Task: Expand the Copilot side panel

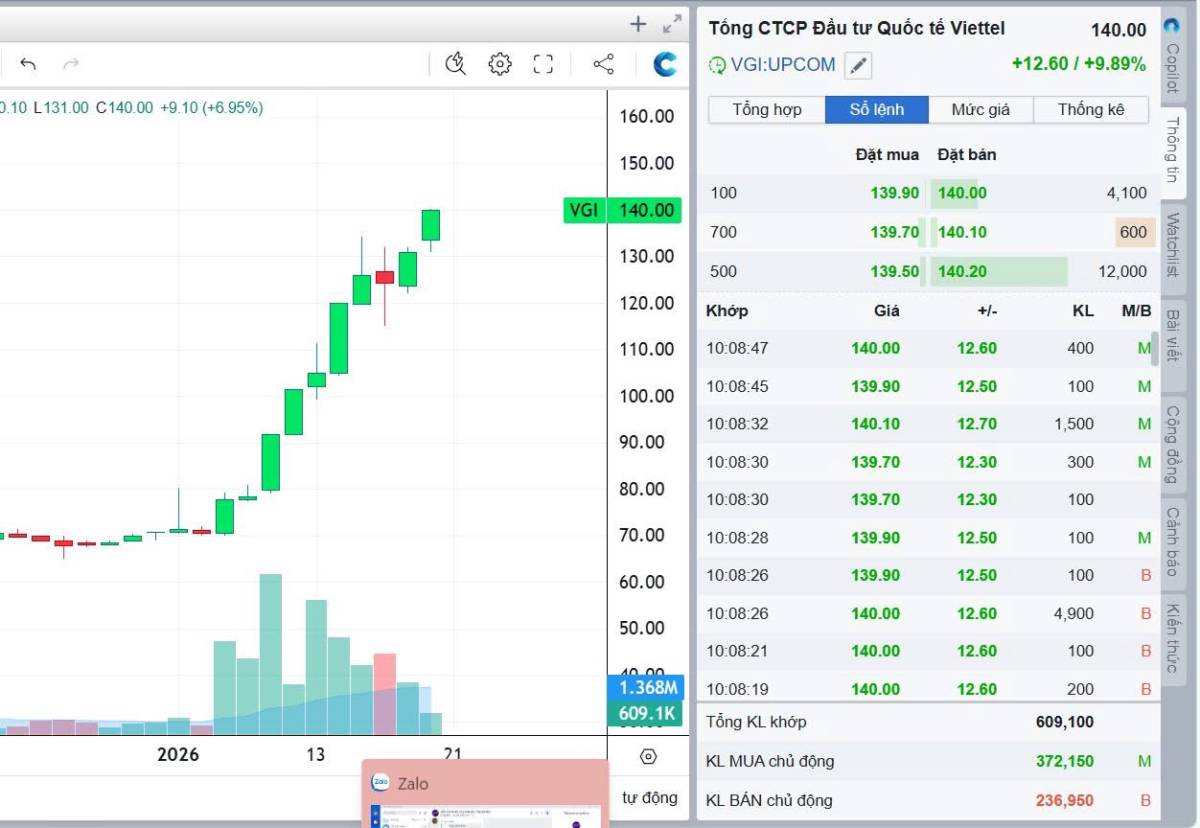Action: (x=1172, y=62)
